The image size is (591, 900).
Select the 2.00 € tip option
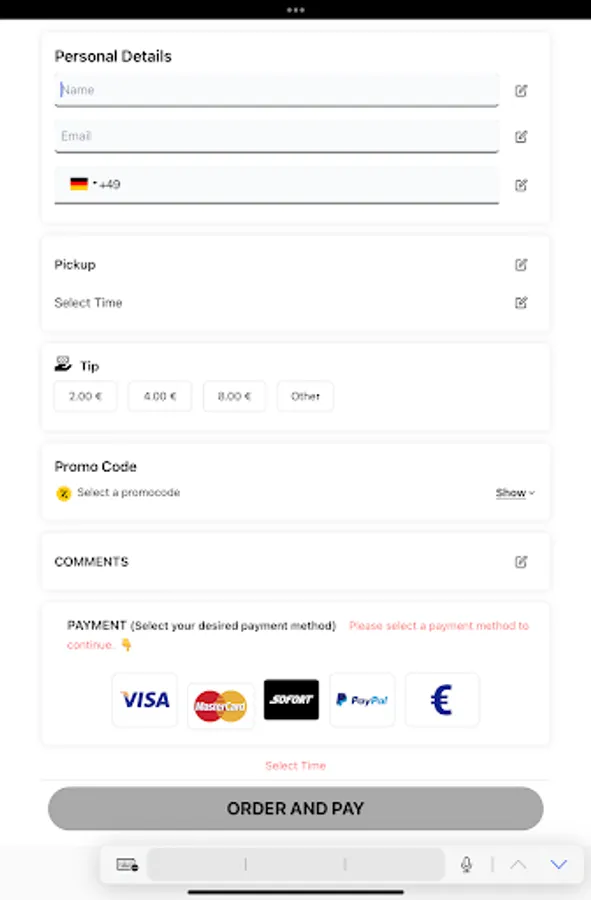[84, 396]
